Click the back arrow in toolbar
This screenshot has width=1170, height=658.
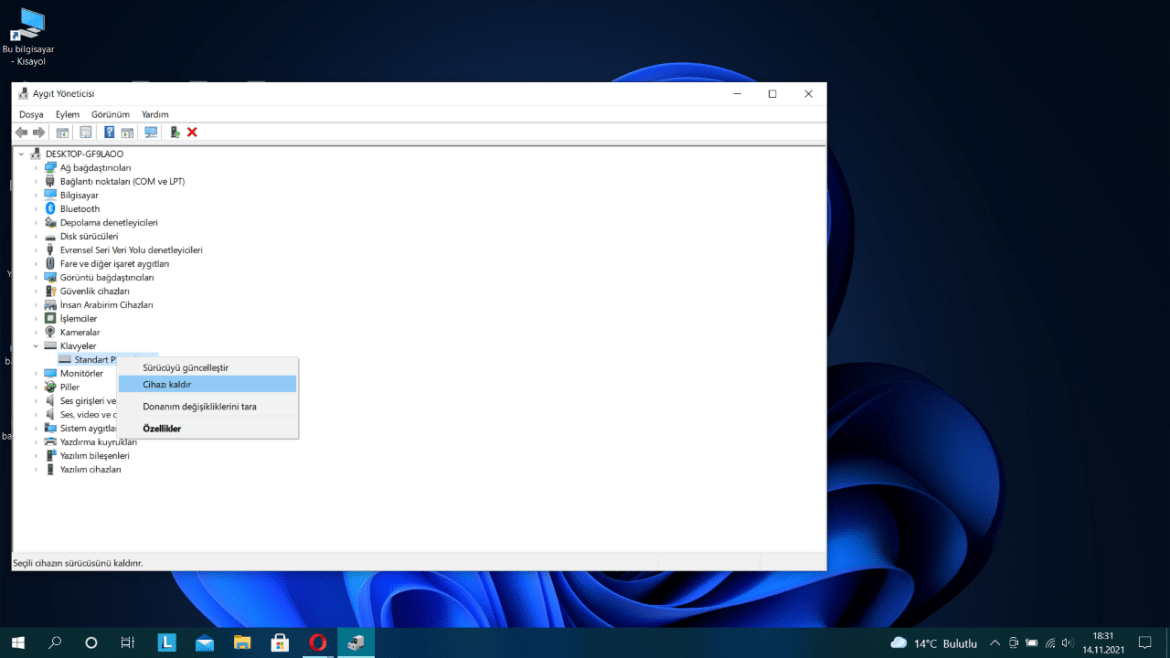point(21,132)
